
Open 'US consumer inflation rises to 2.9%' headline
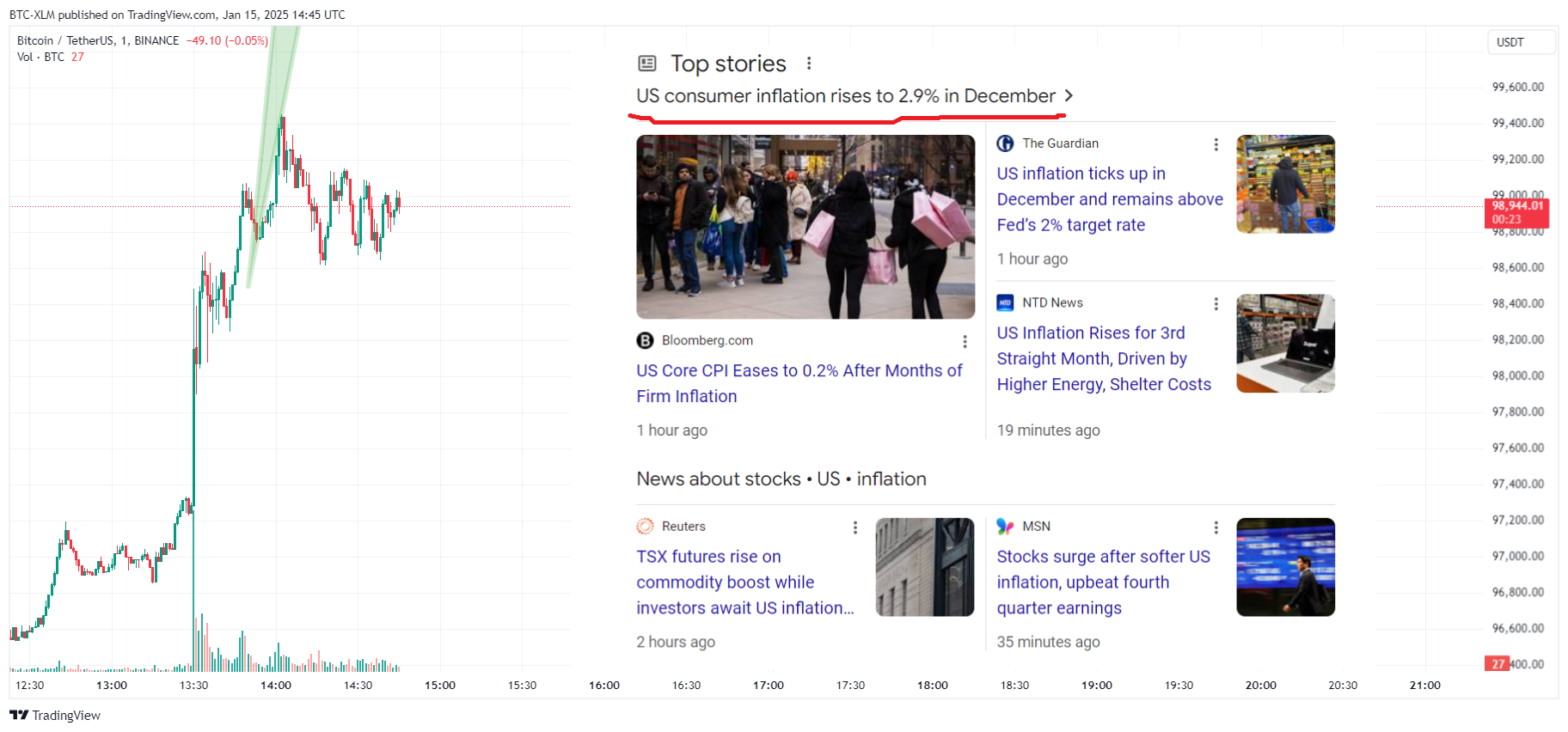[x=846, y=95]
